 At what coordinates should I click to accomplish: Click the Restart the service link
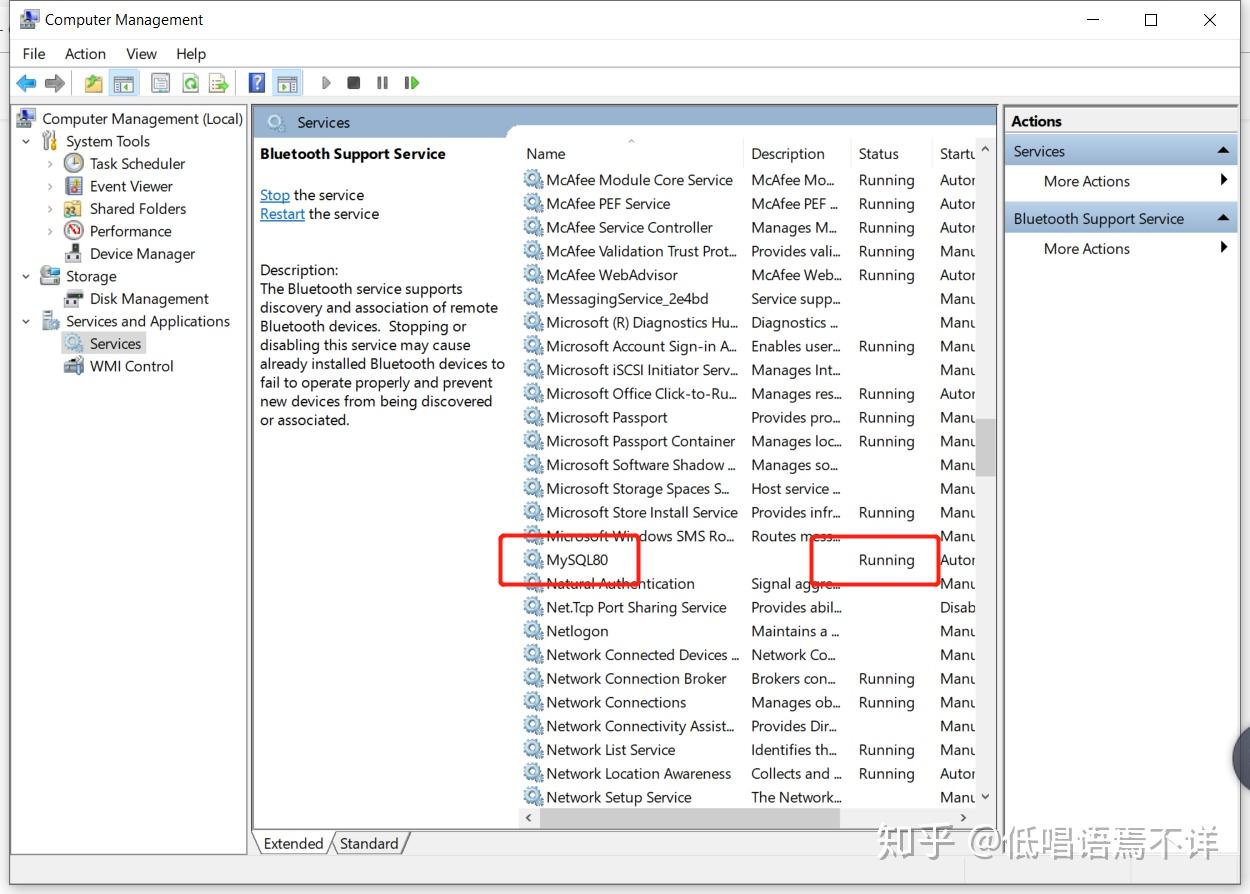(x=282, y=214)
